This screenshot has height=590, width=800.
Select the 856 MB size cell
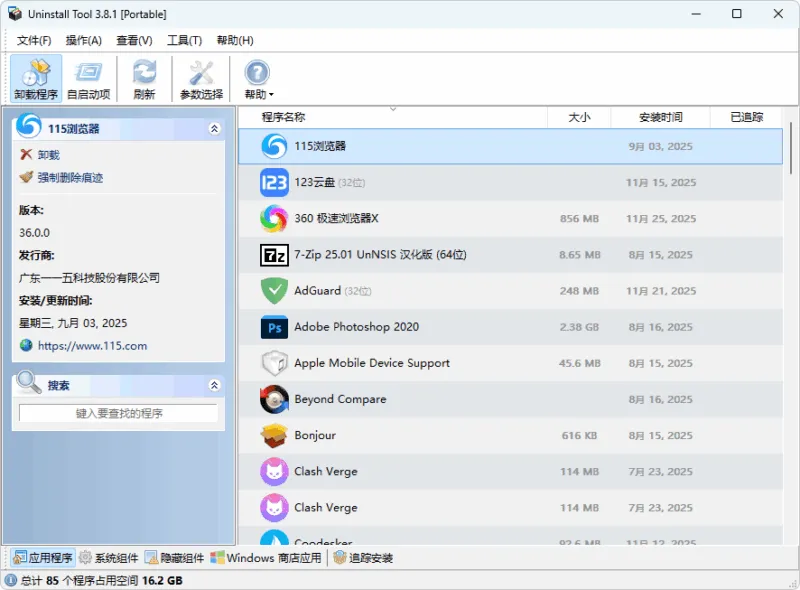click(x=579, y=218)
